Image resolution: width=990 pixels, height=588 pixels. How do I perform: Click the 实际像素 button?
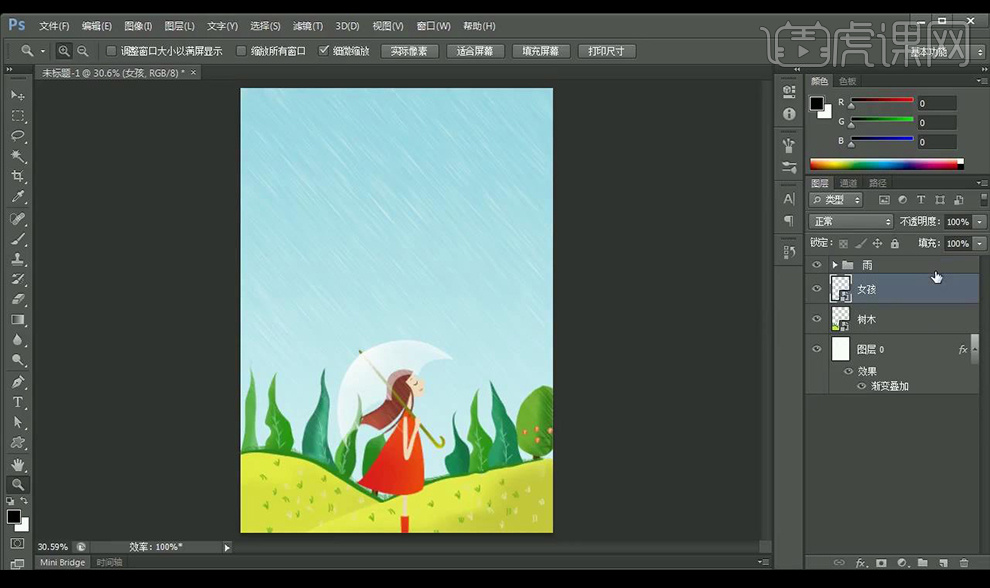[x=409, y=51]
